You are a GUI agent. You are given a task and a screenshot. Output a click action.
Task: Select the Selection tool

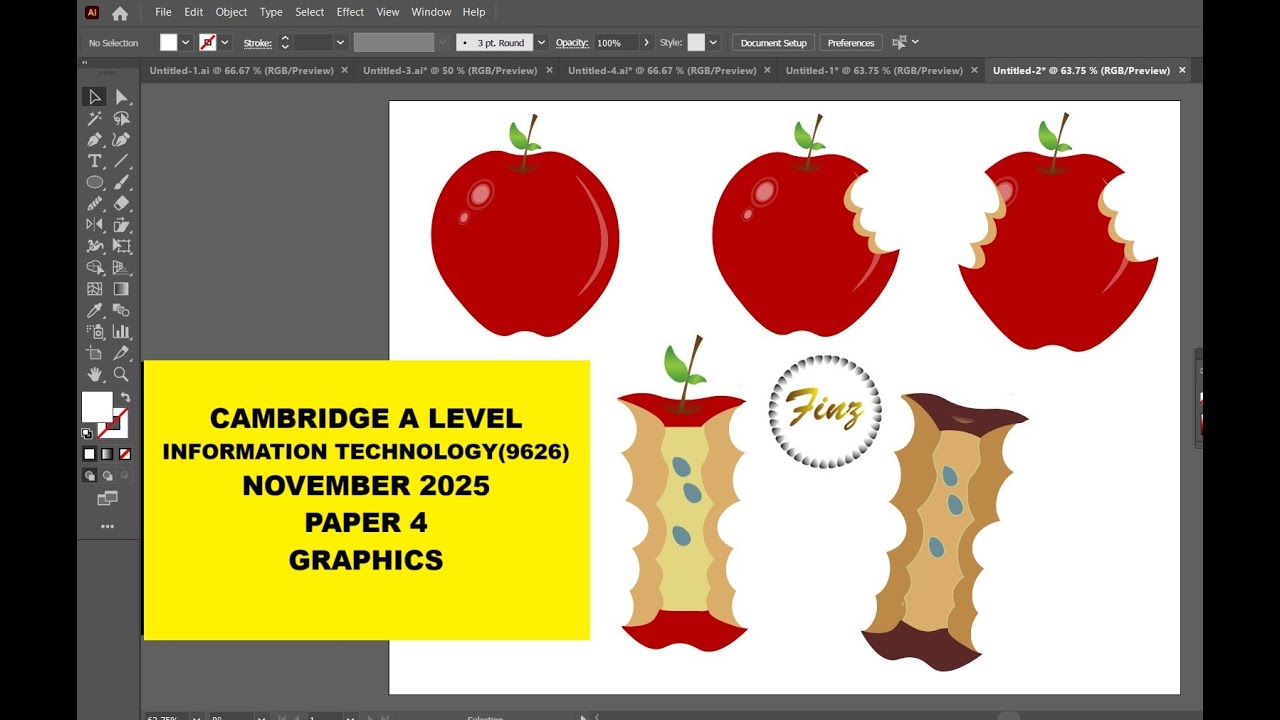[x=94, y=97]
